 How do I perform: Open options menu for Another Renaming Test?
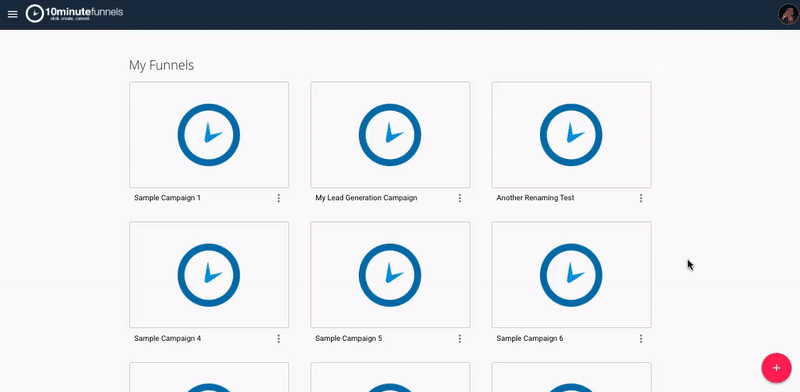pos(641,198)
